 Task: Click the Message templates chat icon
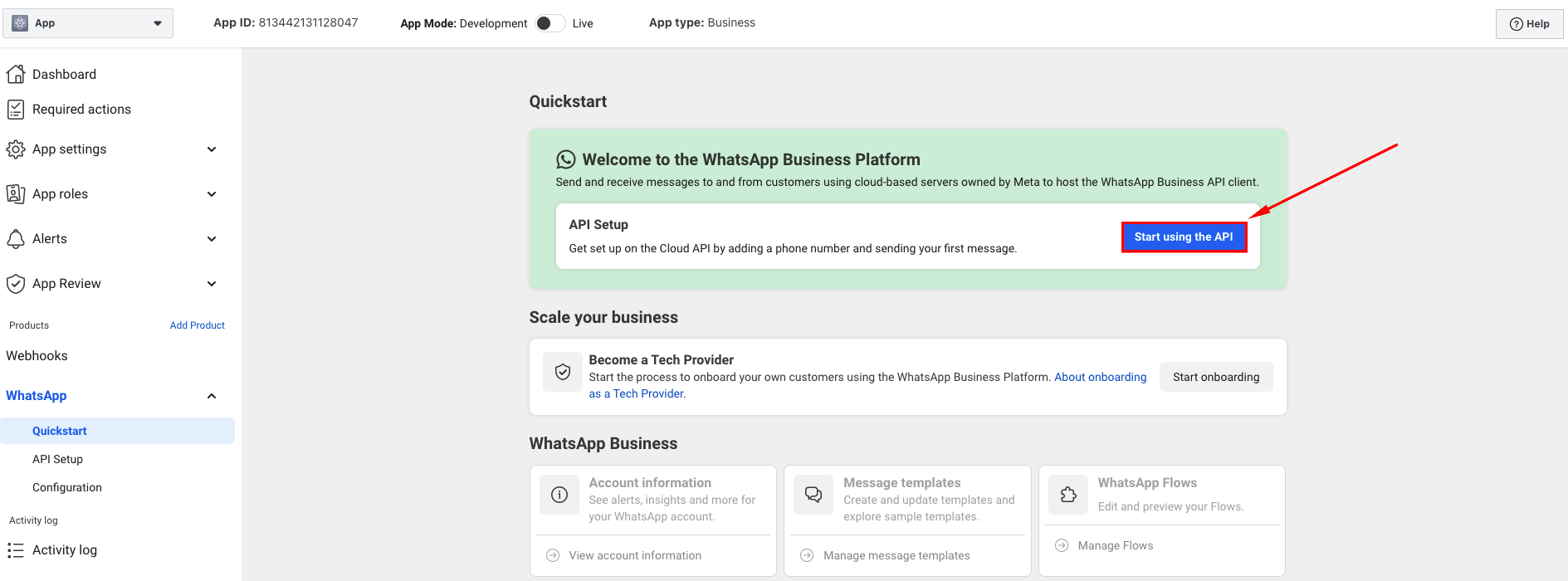813,495
